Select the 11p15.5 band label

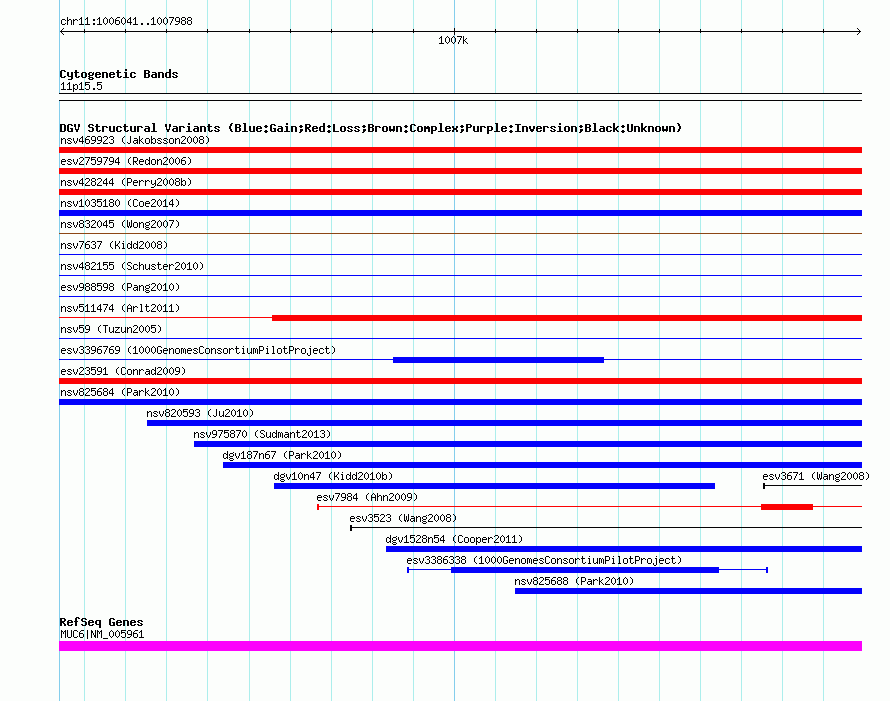pos(81,86)
